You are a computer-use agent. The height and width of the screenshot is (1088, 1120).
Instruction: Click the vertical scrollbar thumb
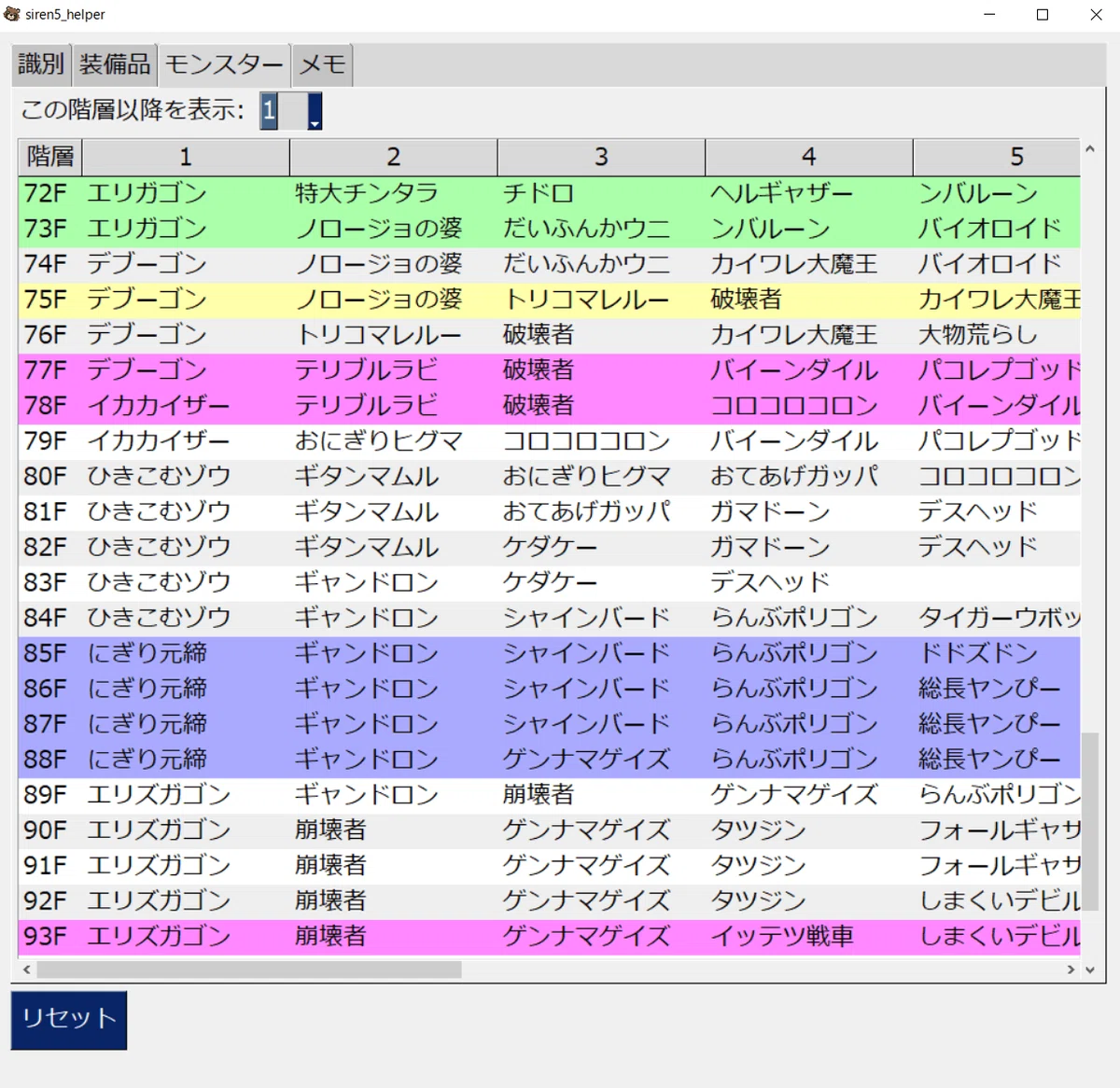pyautogui.click(x=1089, y=821)
